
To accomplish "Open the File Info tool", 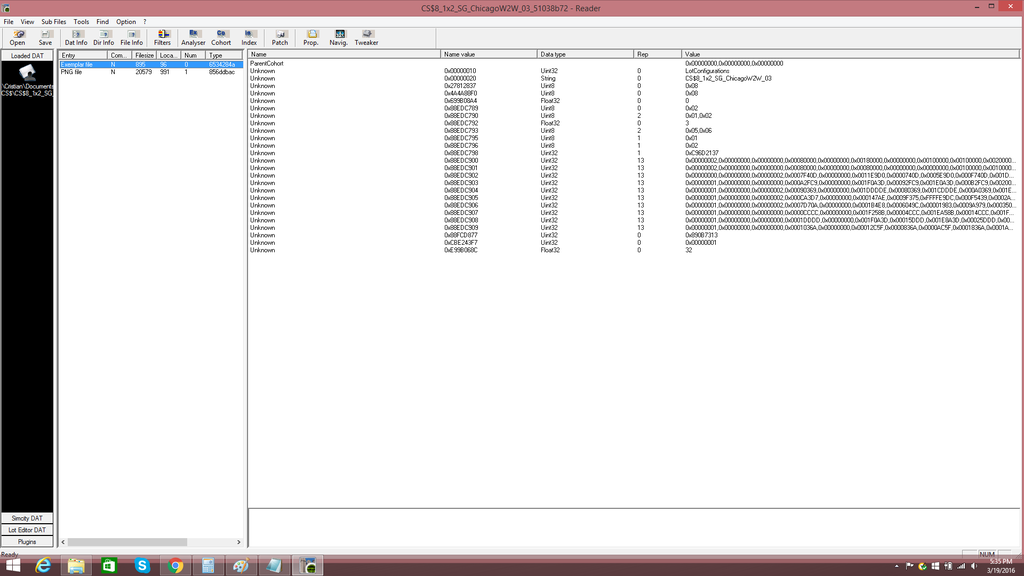I will point(131,37).
